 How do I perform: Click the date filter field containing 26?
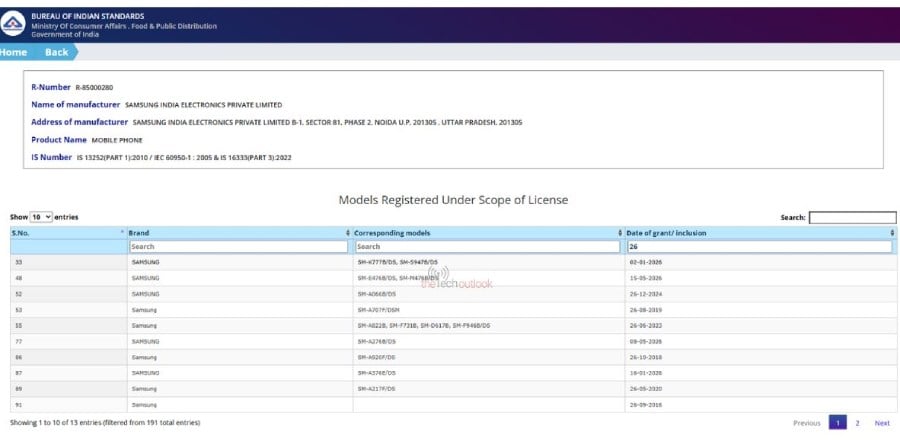coord(759,247)
